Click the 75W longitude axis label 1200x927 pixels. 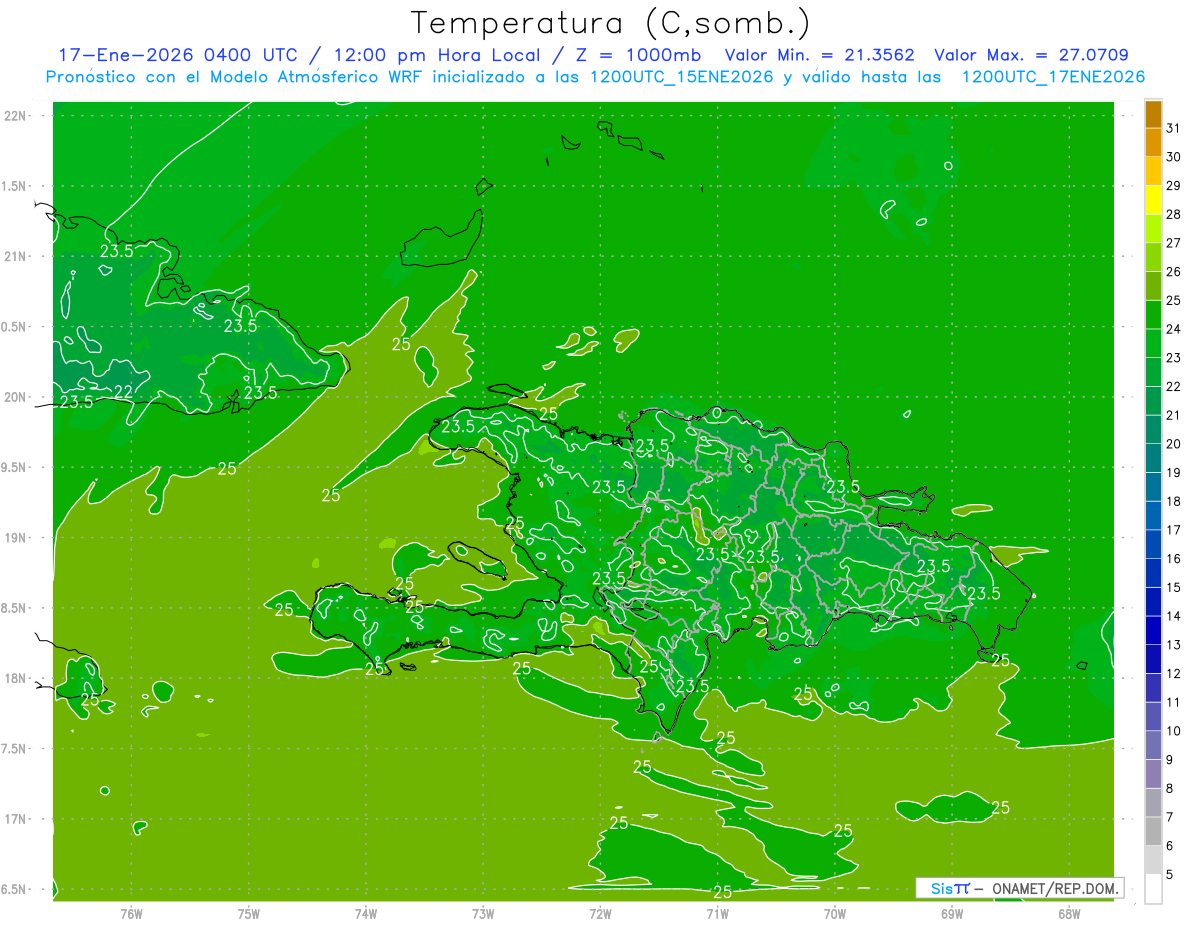pos(249,913)
